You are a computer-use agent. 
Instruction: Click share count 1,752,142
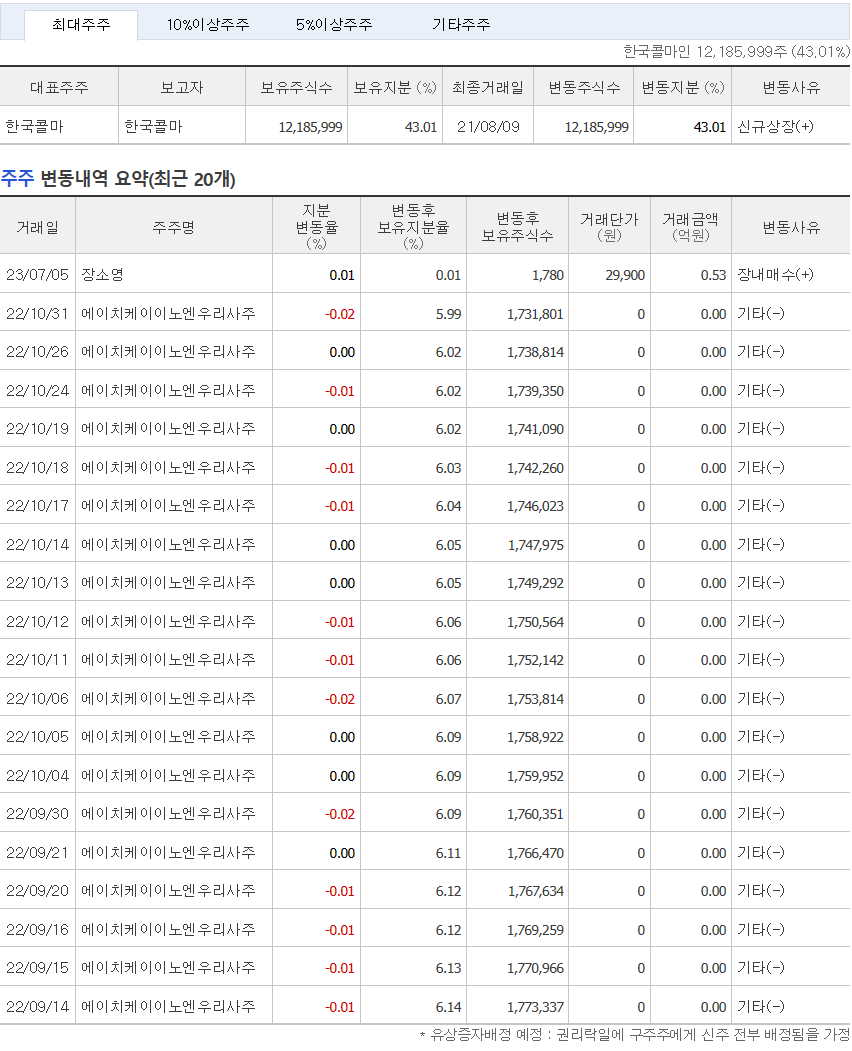click(x=535, y=660)
